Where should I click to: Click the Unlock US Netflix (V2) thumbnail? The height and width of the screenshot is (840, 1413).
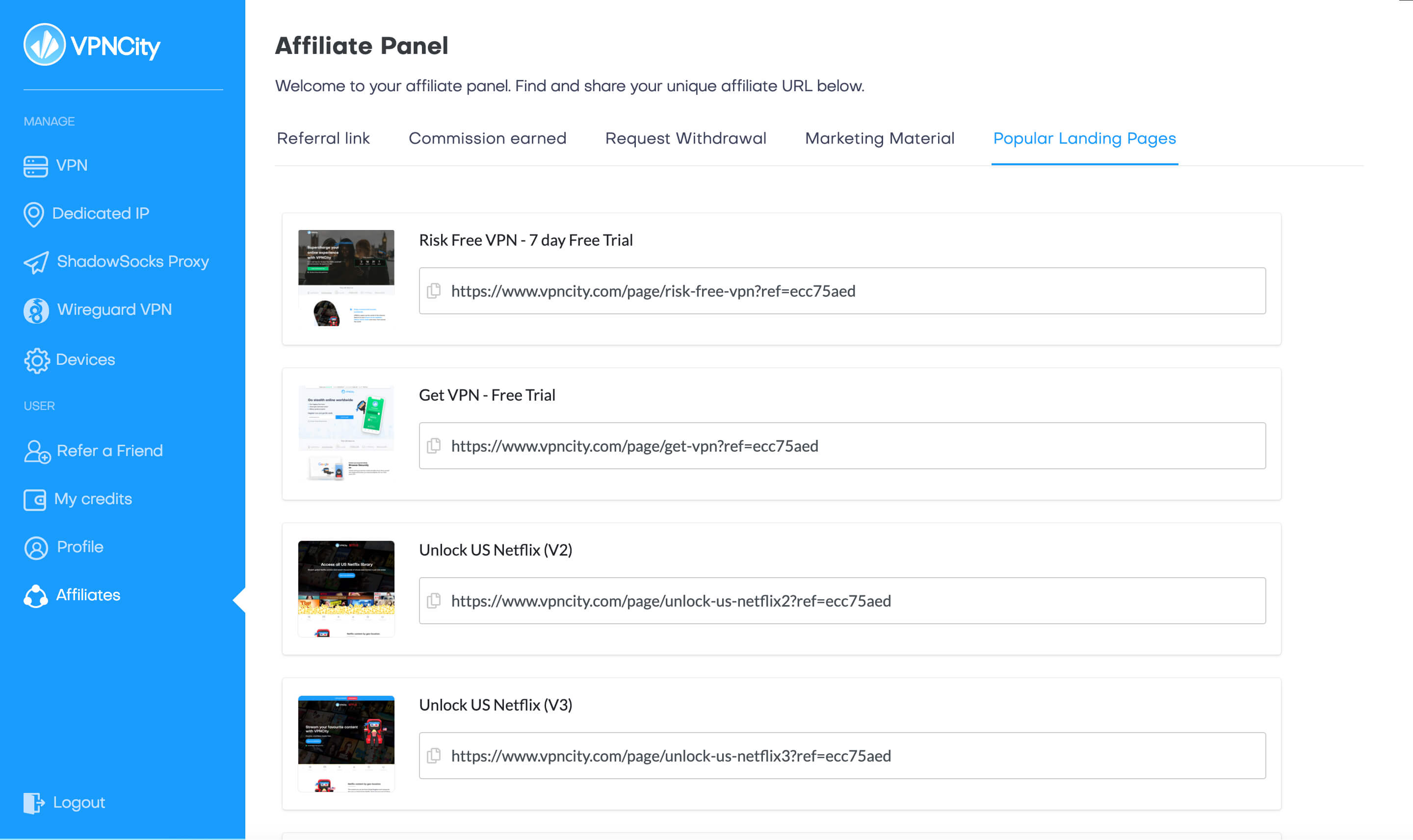click(346, 588)
